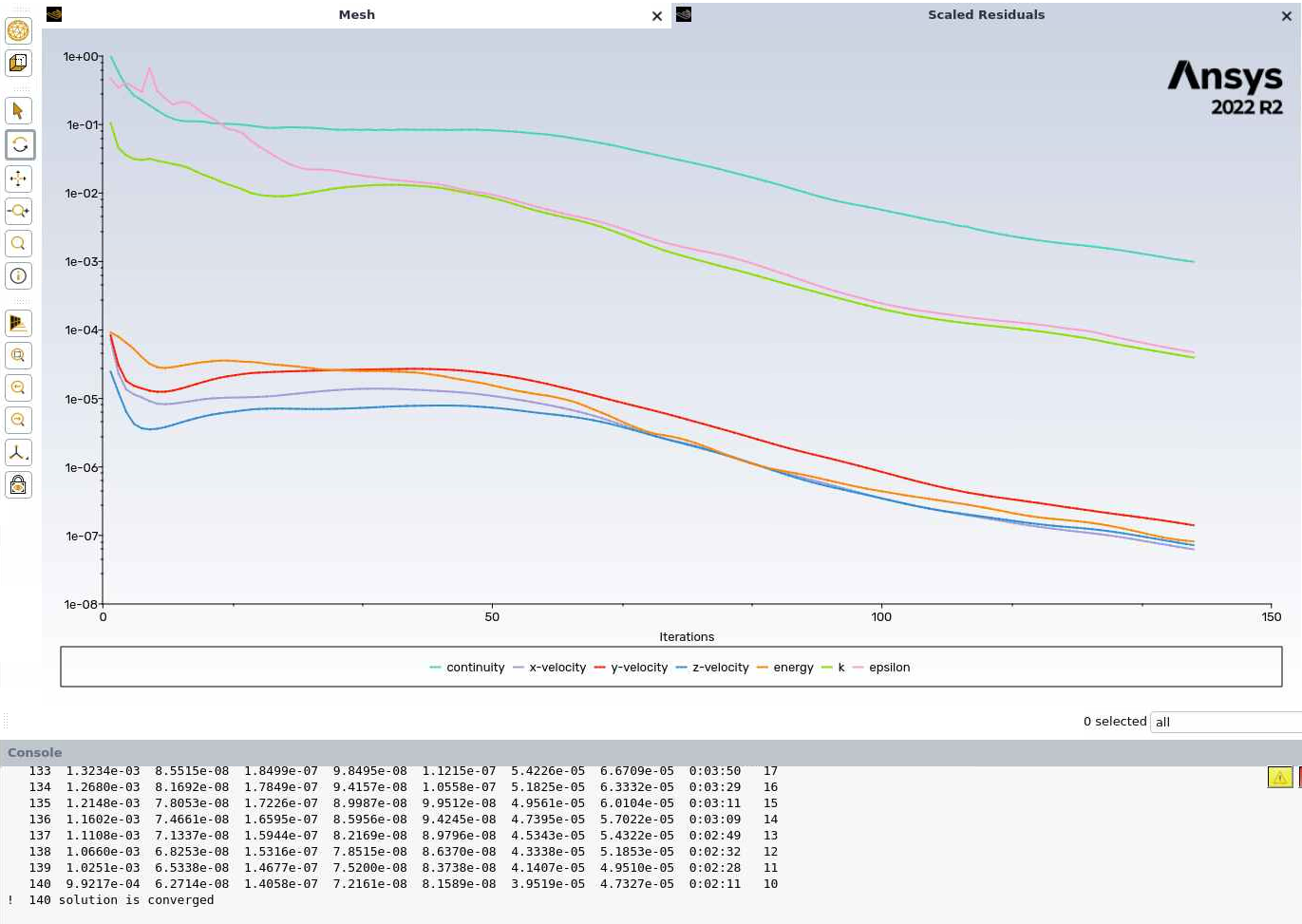Screen dimensions: 1302x924
Task: Click the Fit to Window icon
Action: (x=18, y=355)
